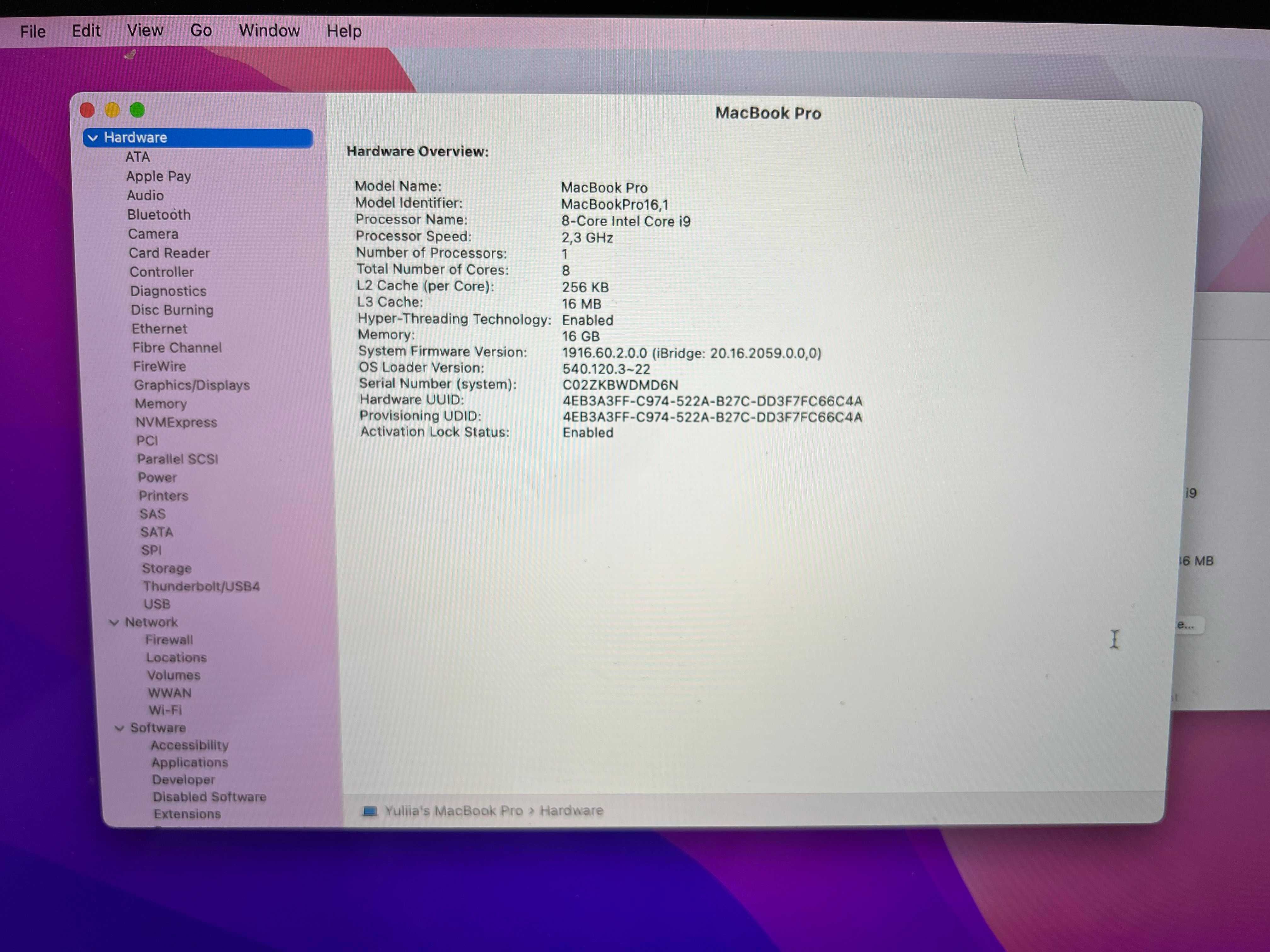This screenshot has width=1270, height=952.
Task: Select Wi-Fi in the sidebar
Action: click(x=165, y=710)
